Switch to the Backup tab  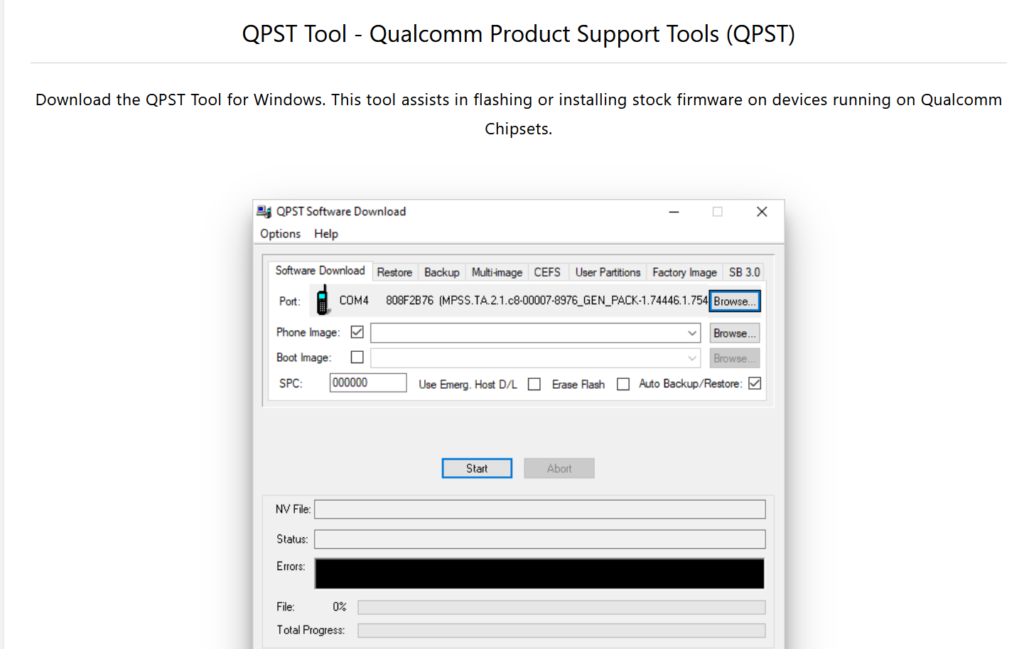point(441,272)
